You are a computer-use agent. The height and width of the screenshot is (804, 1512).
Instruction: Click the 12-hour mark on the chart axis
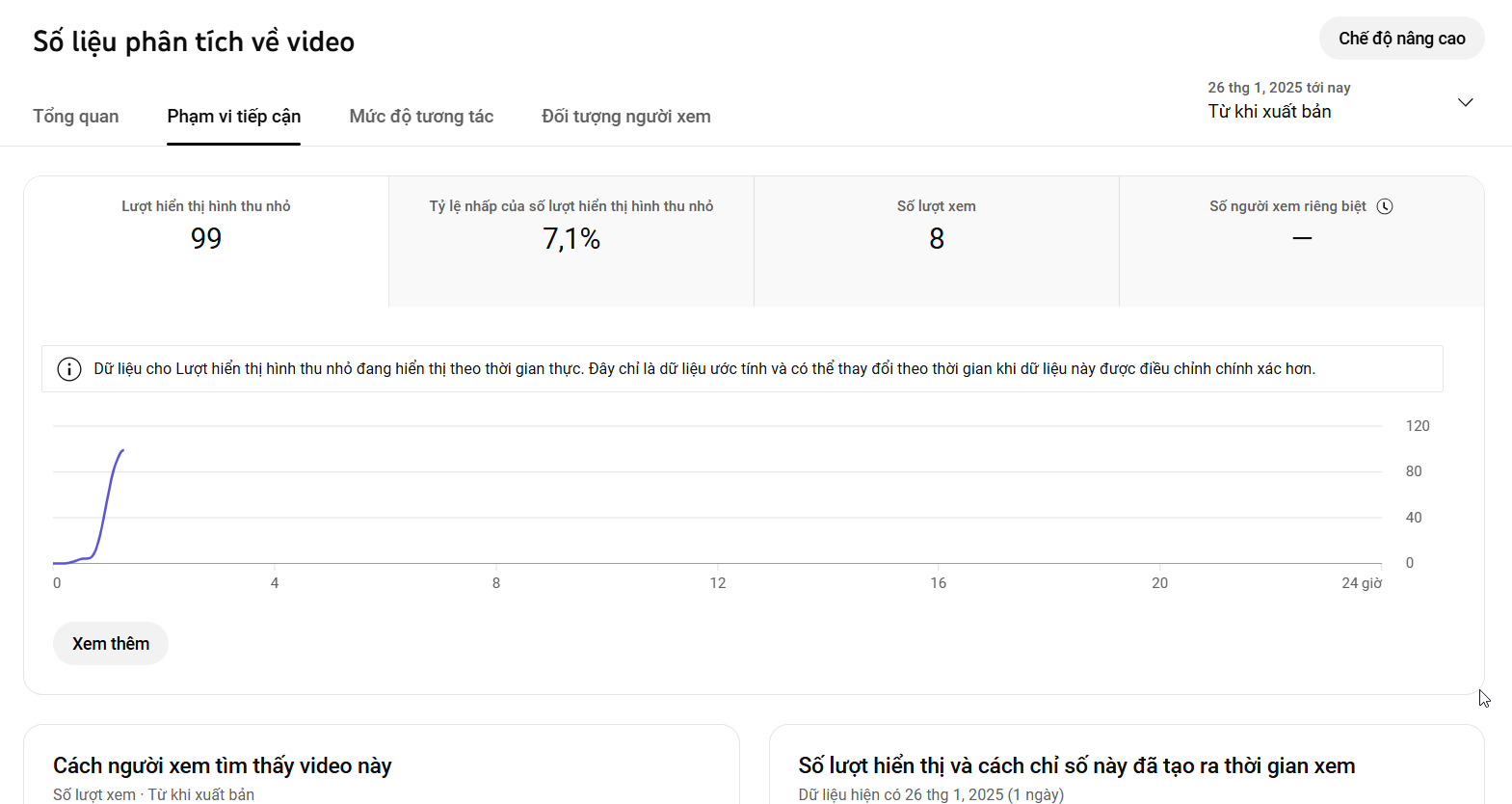[x=718, y=583]
